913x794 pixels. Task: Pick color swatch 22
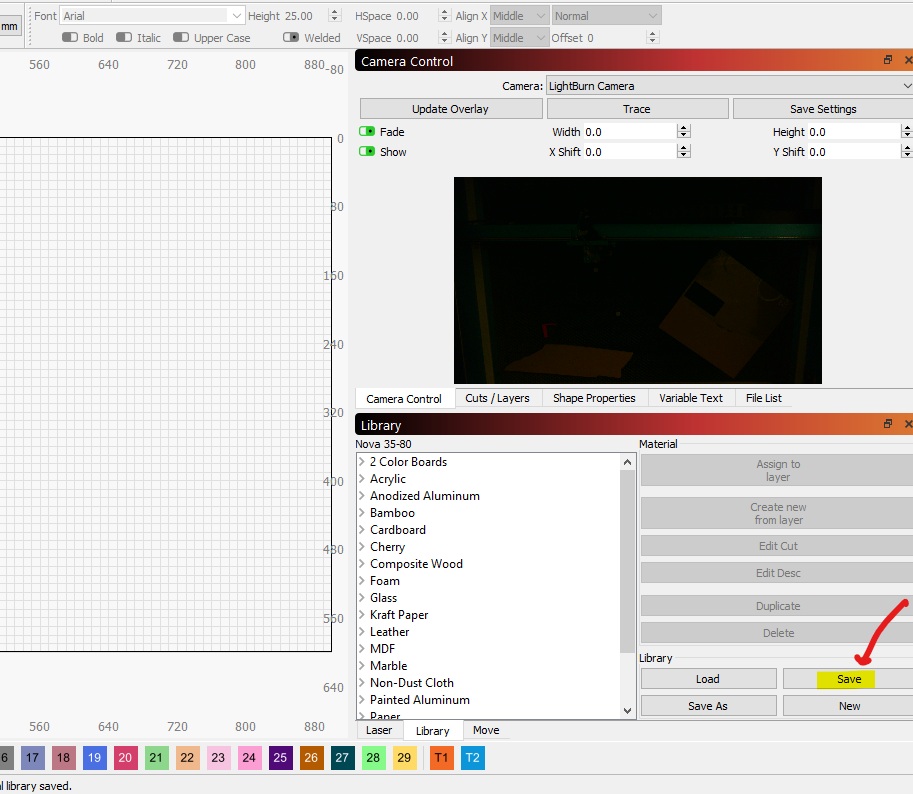(187, 758)
